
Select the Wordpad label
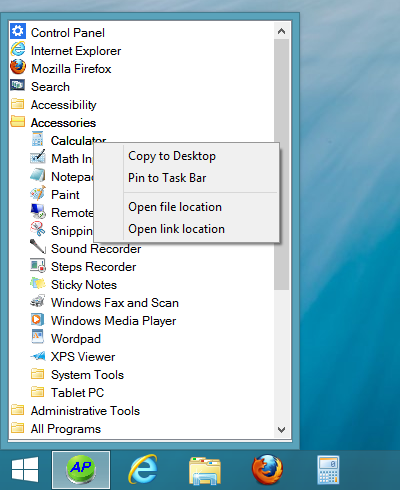(76, 339)
